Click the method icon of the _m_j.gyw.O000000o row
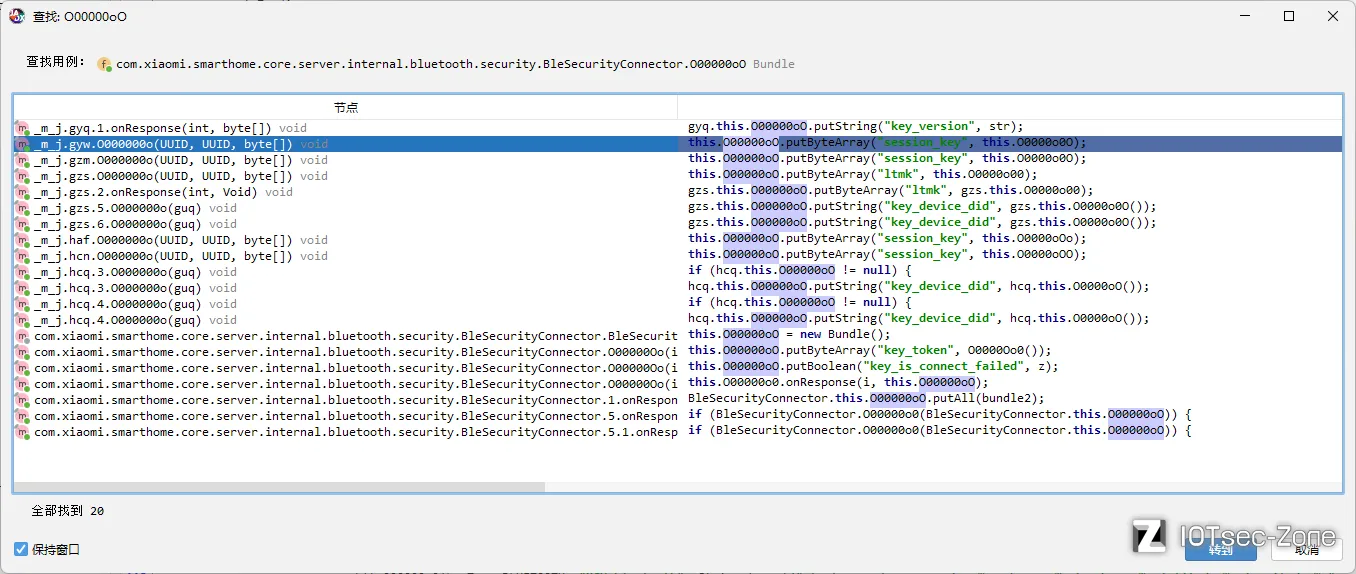The height and width of the screenshot is (574, 1356). (22, 144)
